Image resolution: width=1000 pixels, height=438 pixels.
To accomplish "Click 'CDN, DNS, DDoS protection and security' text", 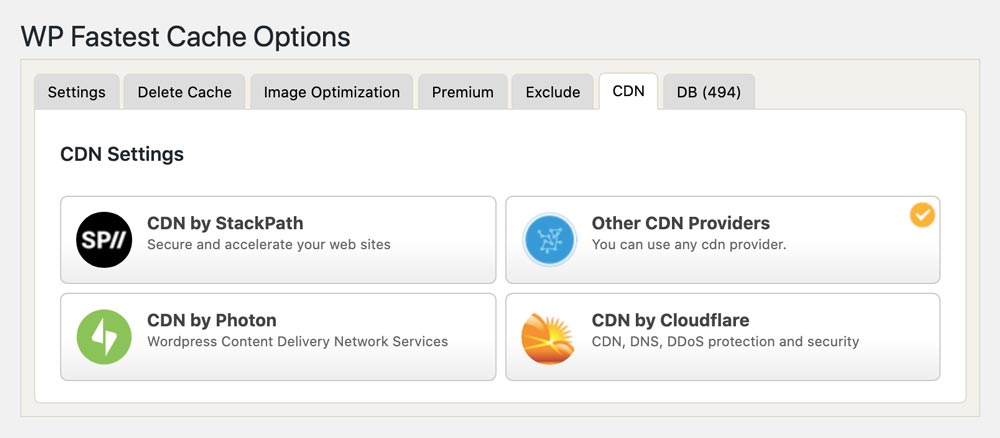I will (x=725, y=341).
